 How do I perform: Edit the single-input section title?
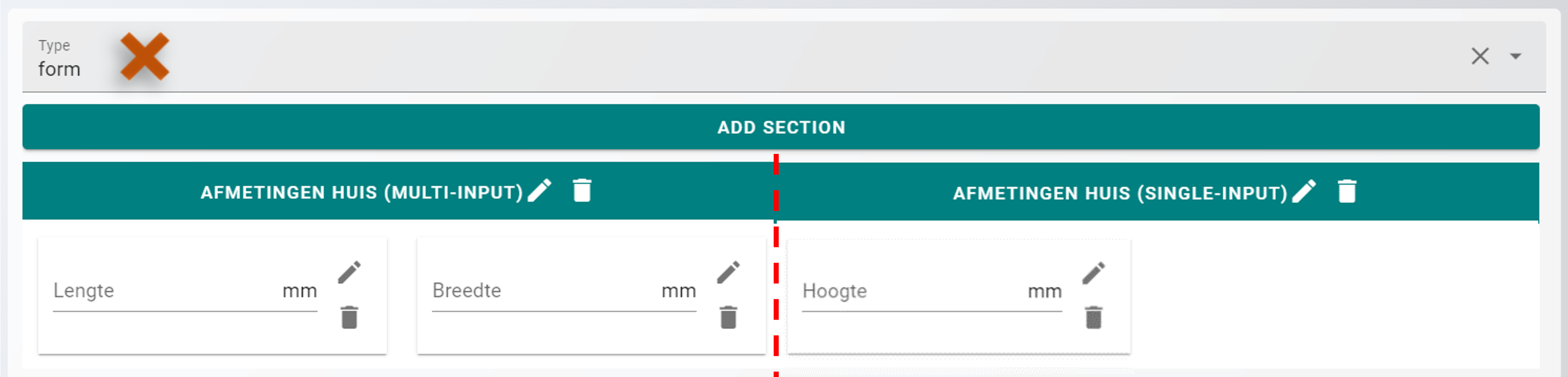pos(1304,192)
